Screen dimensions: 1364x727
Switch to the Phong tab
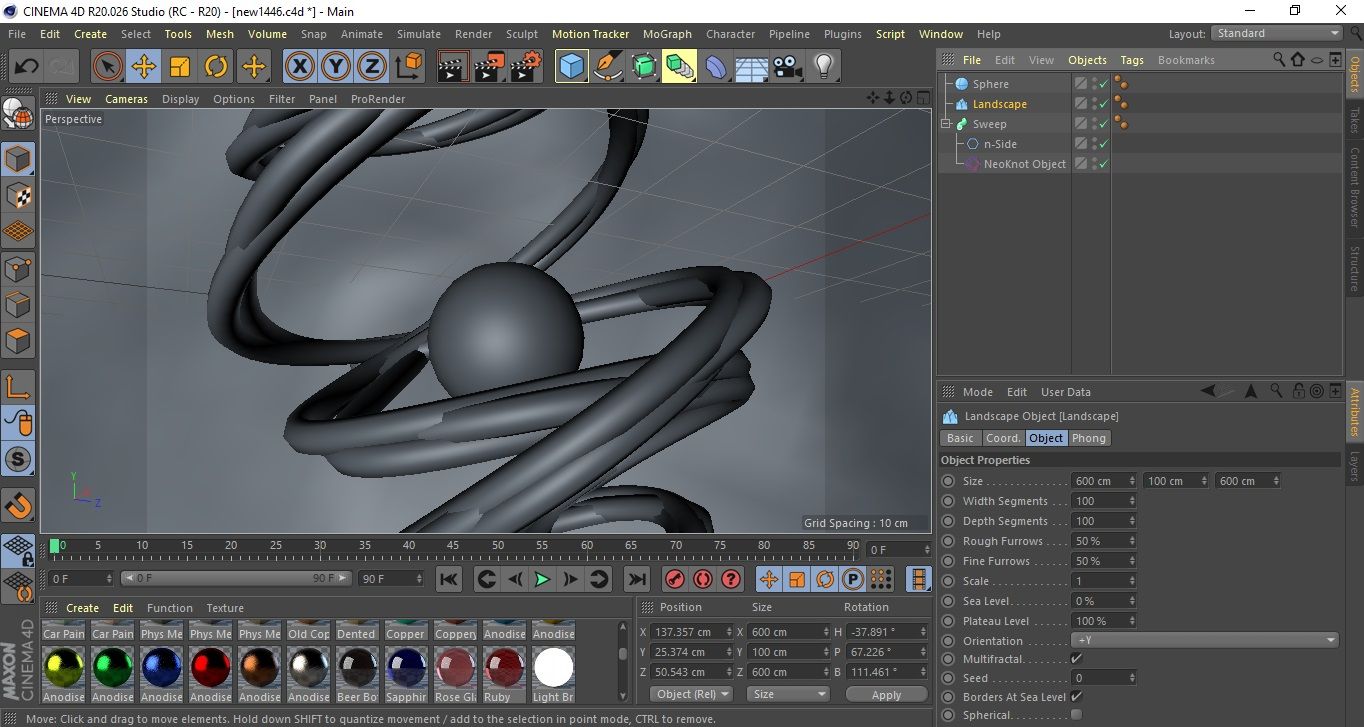point(1089,438)
